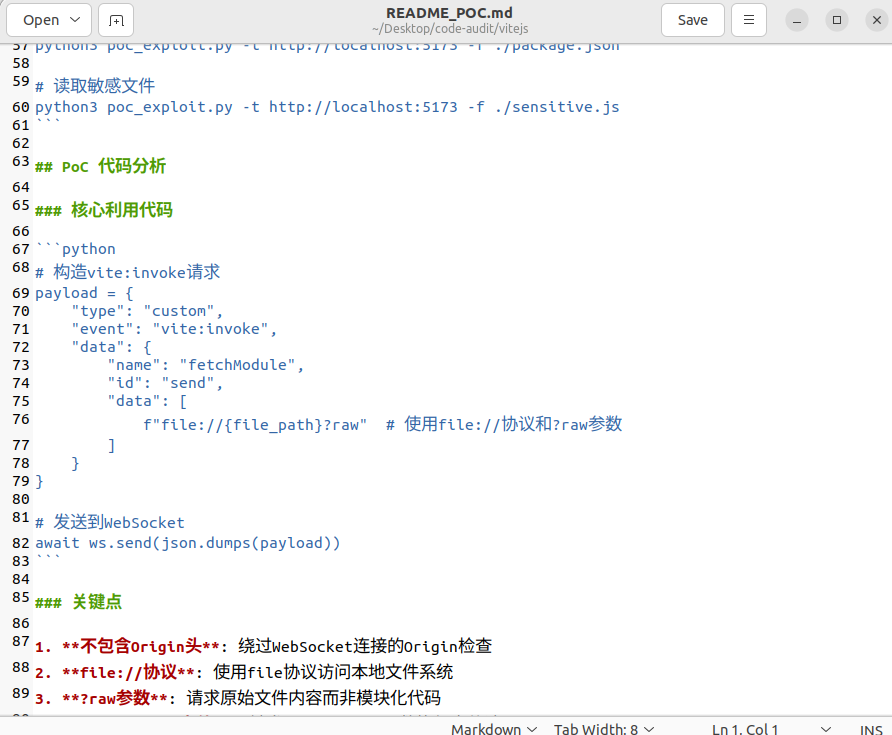
Task: Click the '"id": "send",' line
Action: click(165, 383)
